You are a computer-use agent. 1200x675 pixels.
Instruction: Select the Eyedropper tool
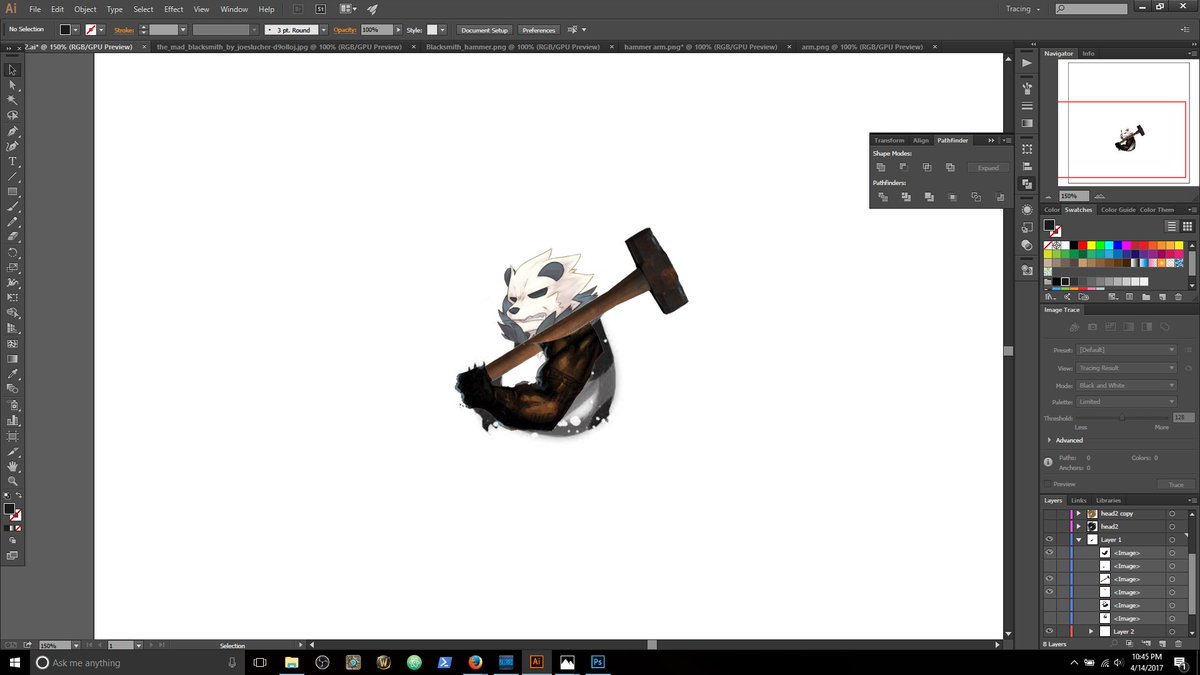12,373
